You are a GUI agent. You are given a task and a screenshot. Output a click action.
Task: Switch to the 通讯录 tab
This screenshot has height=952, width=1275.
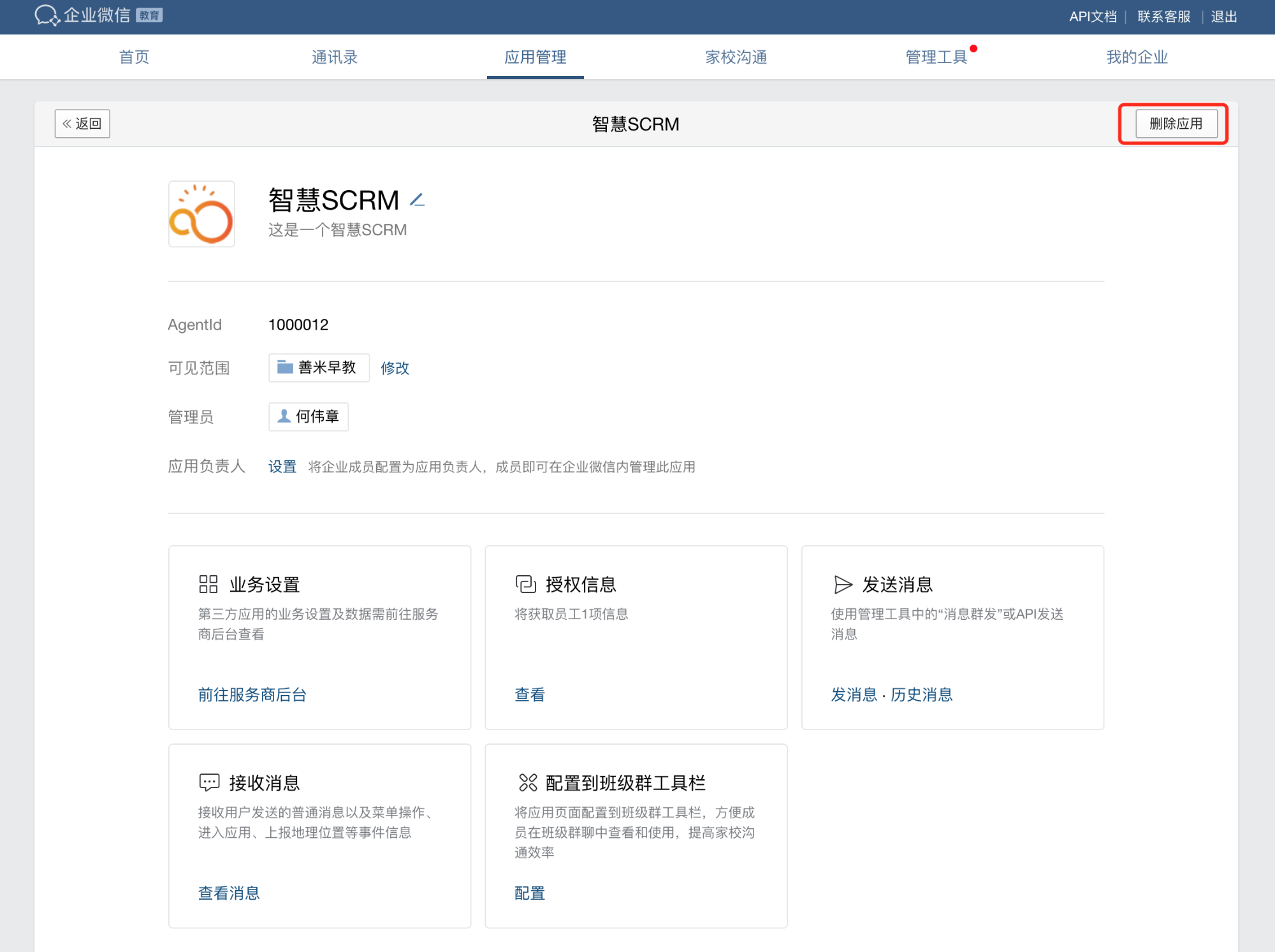335,57
